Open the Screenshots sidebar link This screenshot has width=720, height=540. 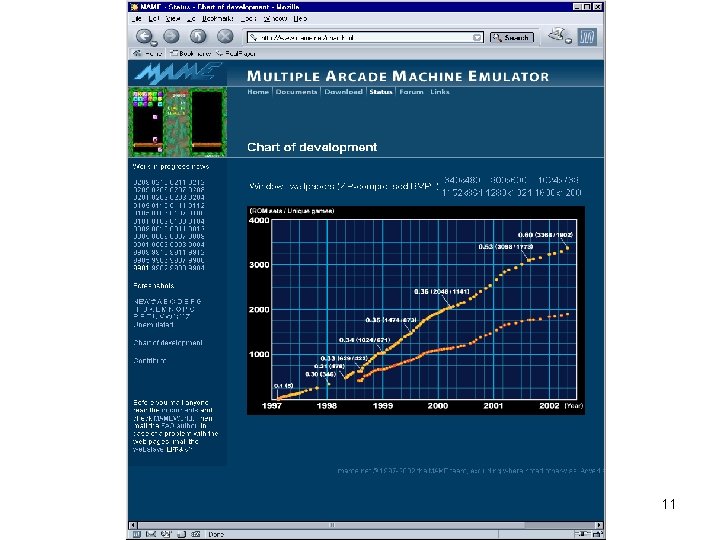click(154, 286)
